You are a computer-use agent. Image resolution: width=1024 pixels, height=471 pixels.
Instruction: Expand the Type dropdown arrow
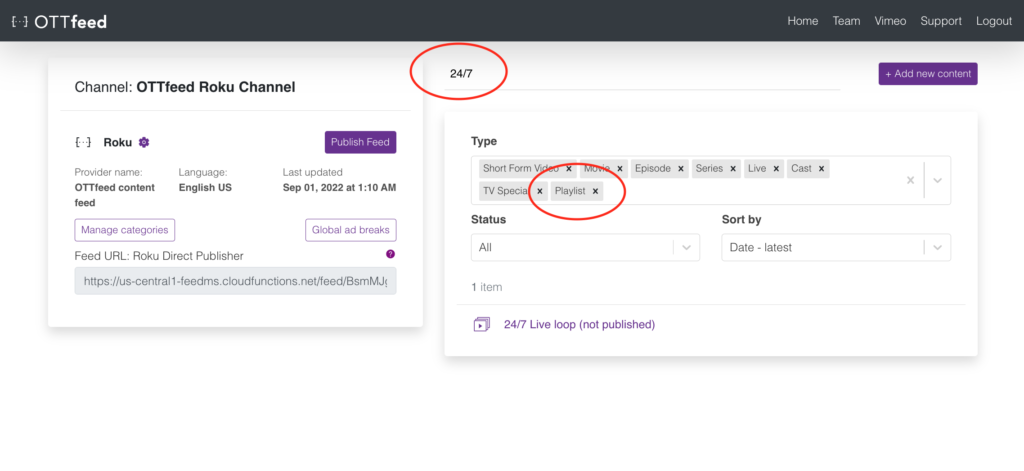click(937, 181)
